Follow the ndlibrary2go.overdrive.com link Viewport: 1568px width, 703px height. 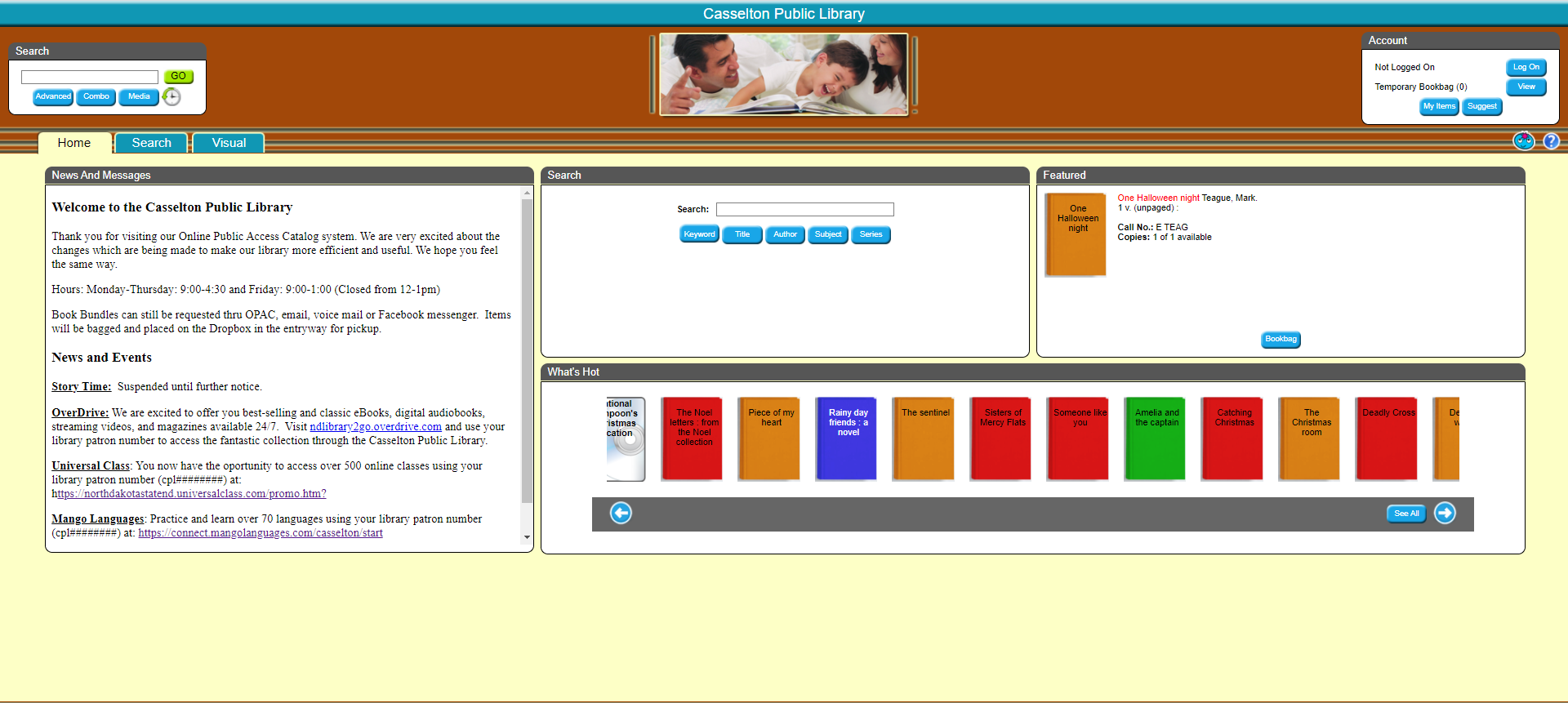376,427
